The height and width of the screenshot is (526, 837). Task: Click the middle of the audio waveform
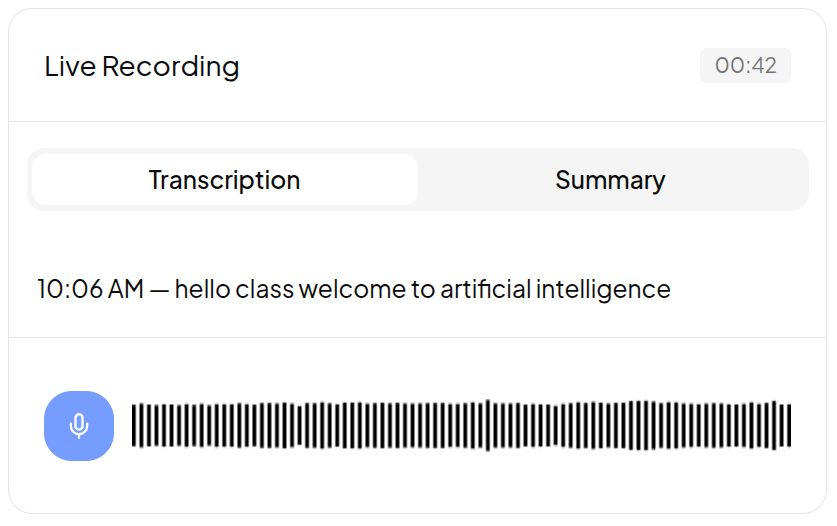point(461,426)
